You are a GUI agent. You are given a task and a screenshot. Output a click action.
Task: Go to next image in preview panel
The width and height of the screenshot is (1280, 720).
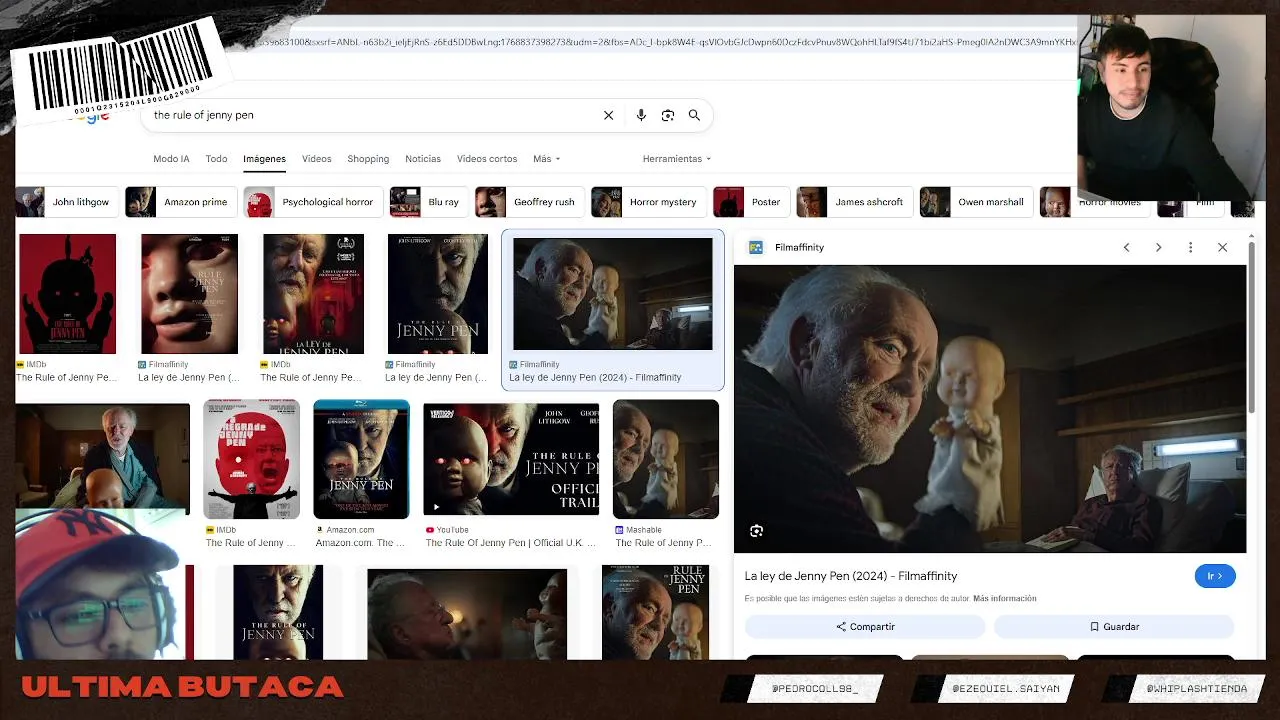(x=1158, y=247)
